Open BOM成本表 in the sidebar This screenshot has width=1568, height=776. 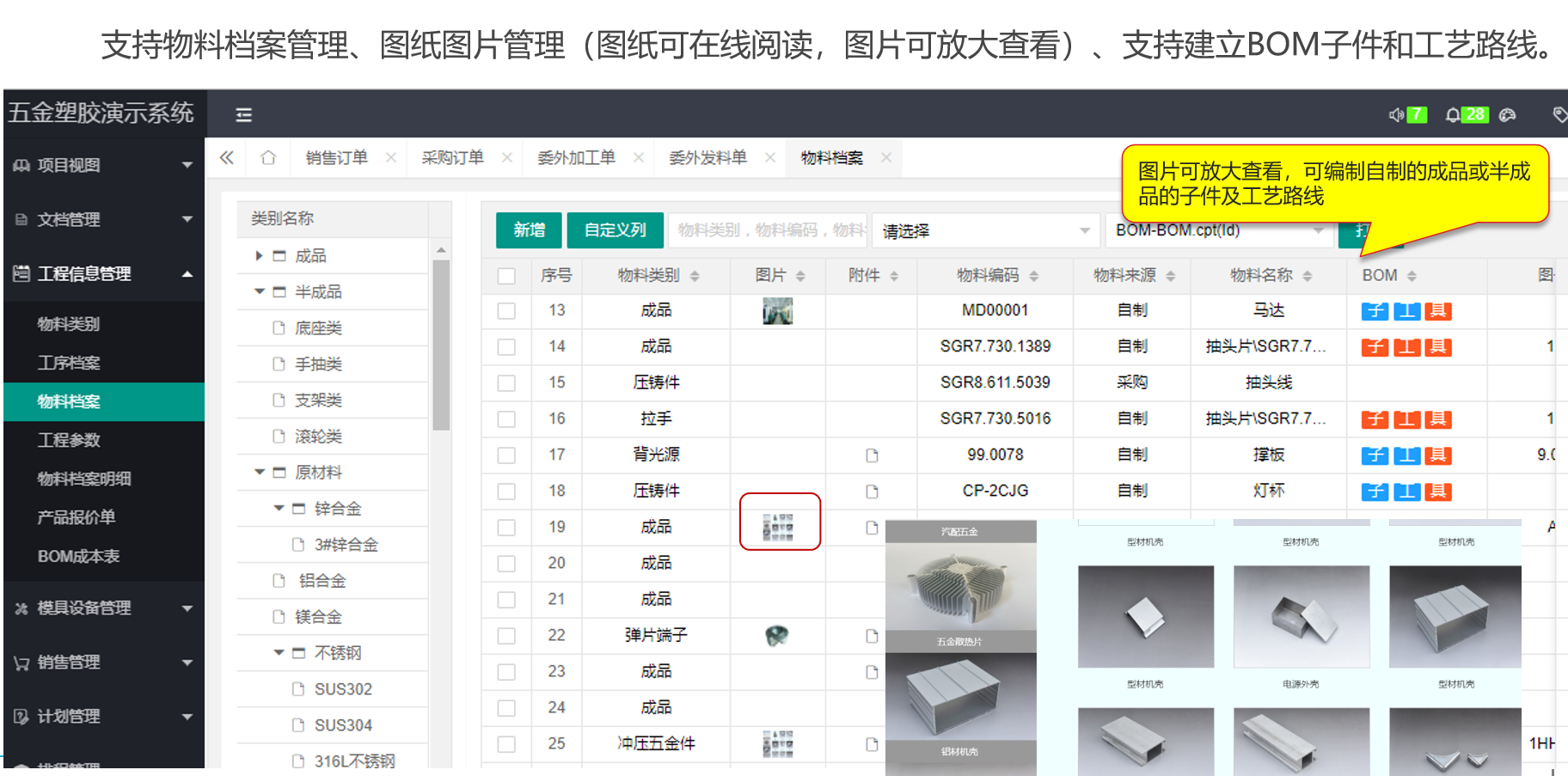point(78,556)
